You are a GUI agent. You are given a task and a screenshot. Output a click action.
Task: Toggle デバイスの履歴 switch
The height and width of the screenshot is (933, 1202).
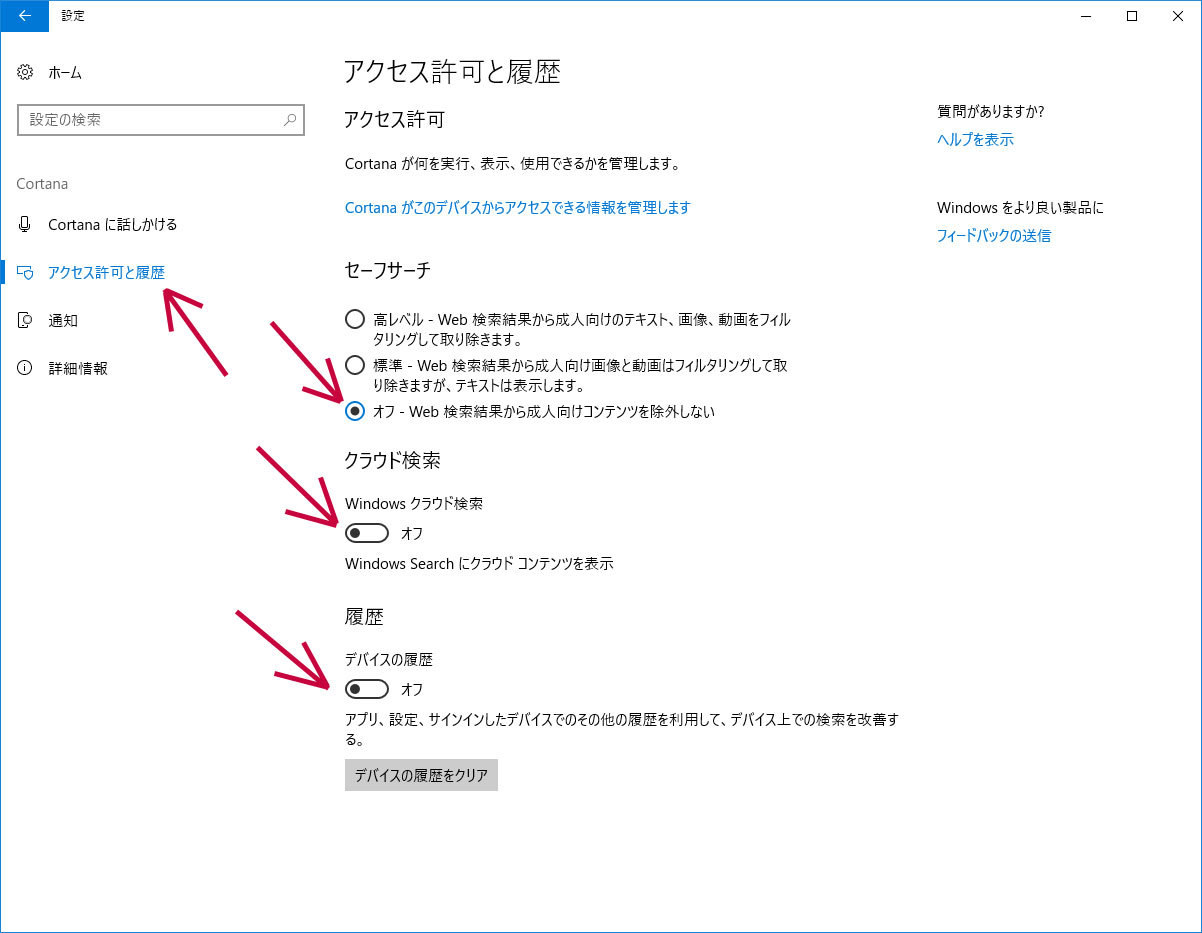pos(366,689)
